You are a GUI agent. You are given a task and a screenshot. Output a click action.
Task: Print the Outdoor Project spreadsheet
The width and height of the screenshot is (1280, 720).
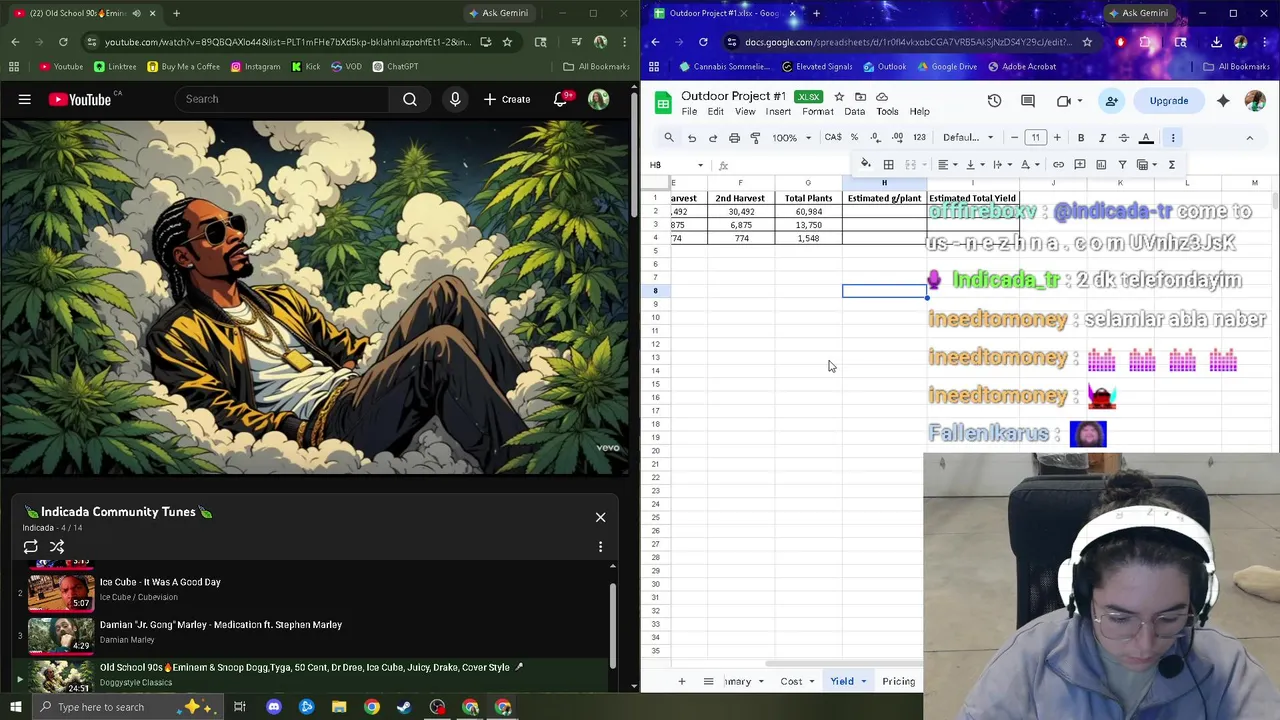pyautogui.click(x=734, y=138)
